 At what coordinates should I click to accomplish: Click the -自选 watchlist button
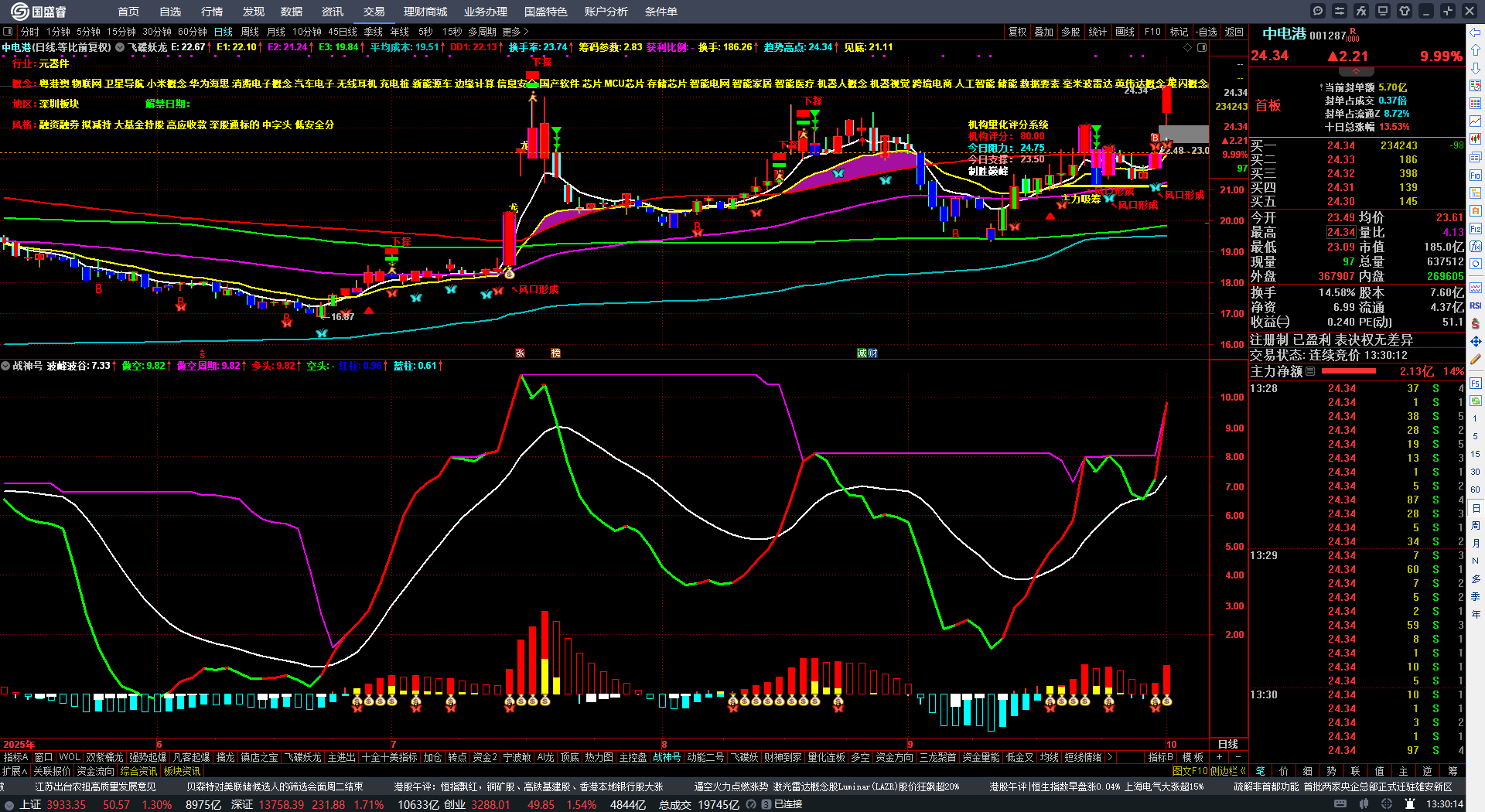click(x=1206, y=32)
